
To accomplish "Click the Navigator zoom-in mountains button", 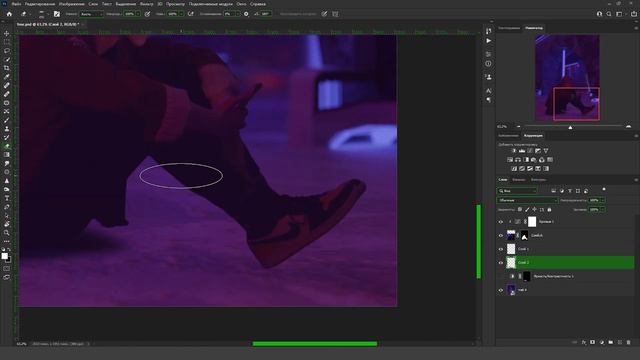I will coord(629,127).
